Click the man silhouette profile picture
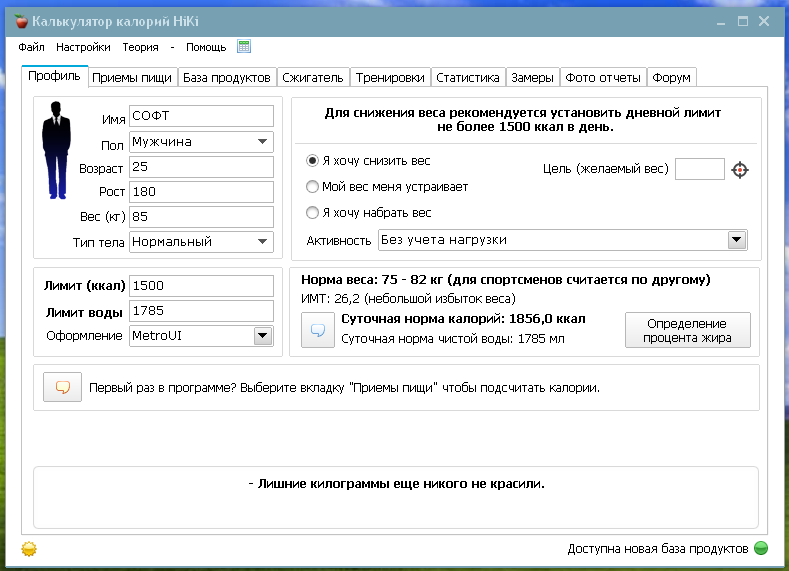 (x=56, y=150)
